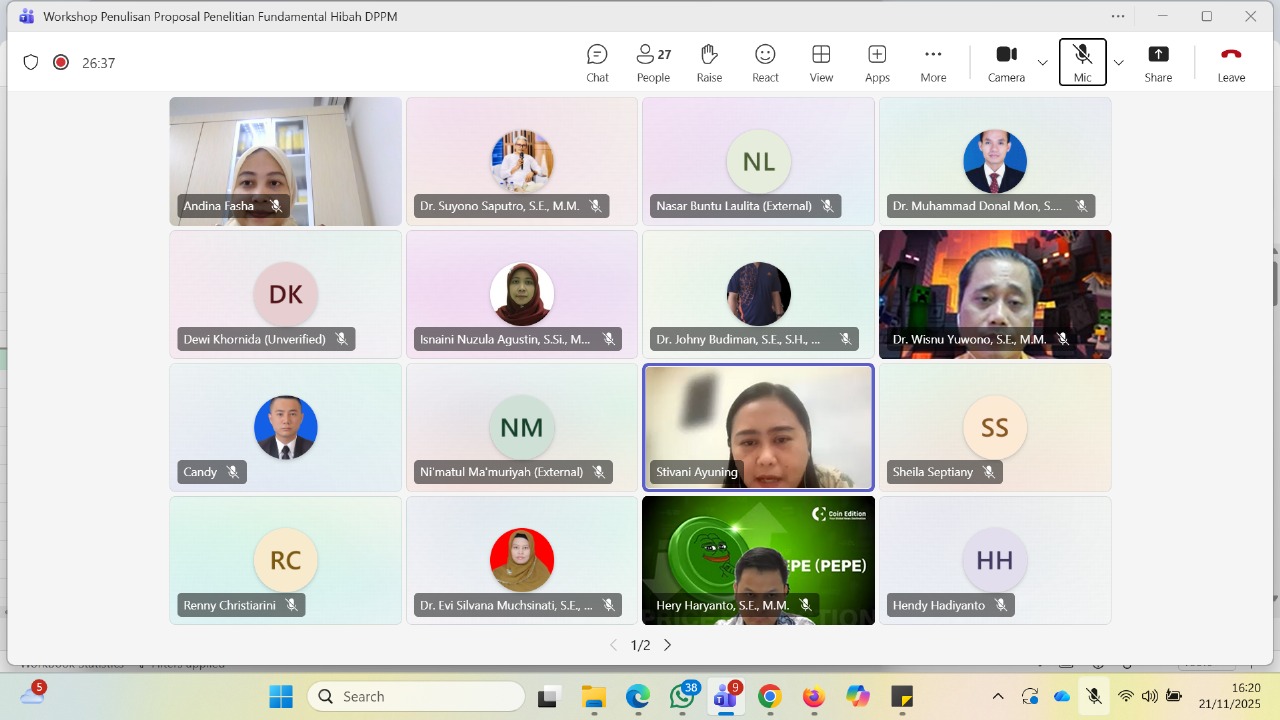Open the meeting Chat panel
Screen dimensions: 1280x720
pos(597,62)
